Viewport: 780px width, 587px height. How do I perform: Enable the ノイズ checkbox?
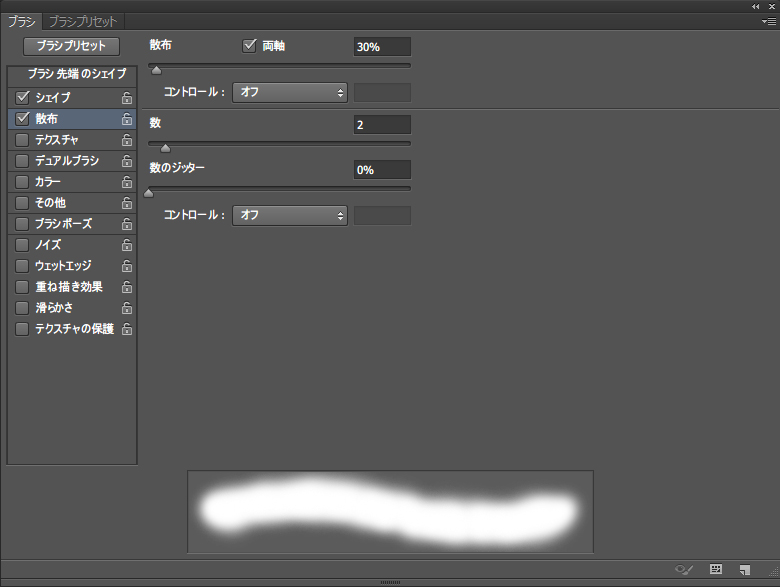22,245
